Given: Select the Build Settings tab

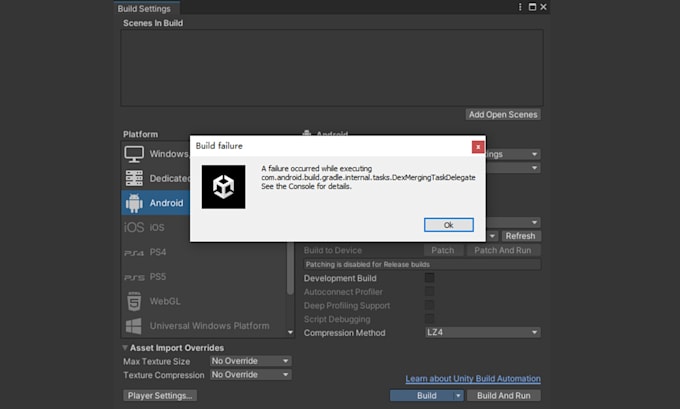Looking at the screenshot, I should coord(147,8).
